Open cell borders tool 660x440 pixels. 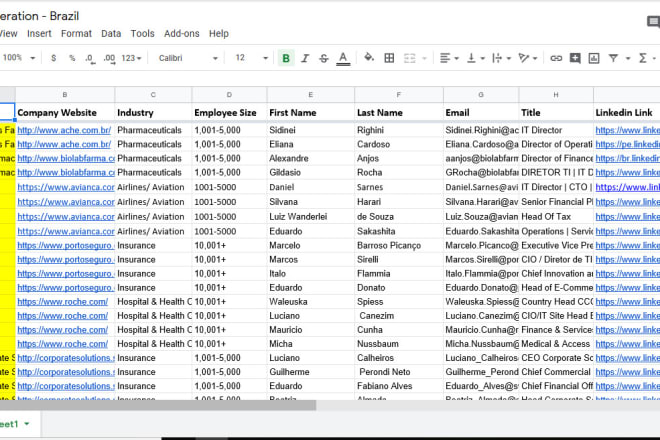click(x=389, y=58)
